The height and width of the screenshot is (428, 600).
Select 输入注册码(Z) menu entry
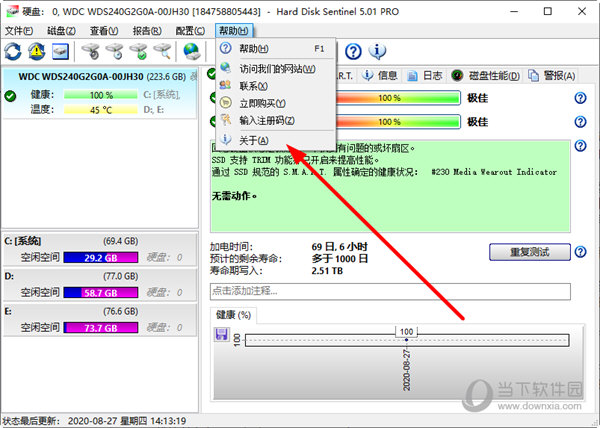(276, 120)
